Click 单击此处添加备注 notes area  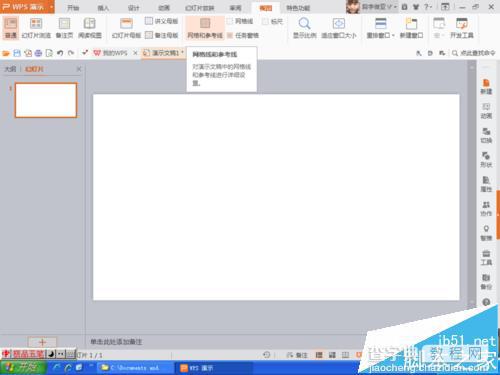click(x=116, y=342)
